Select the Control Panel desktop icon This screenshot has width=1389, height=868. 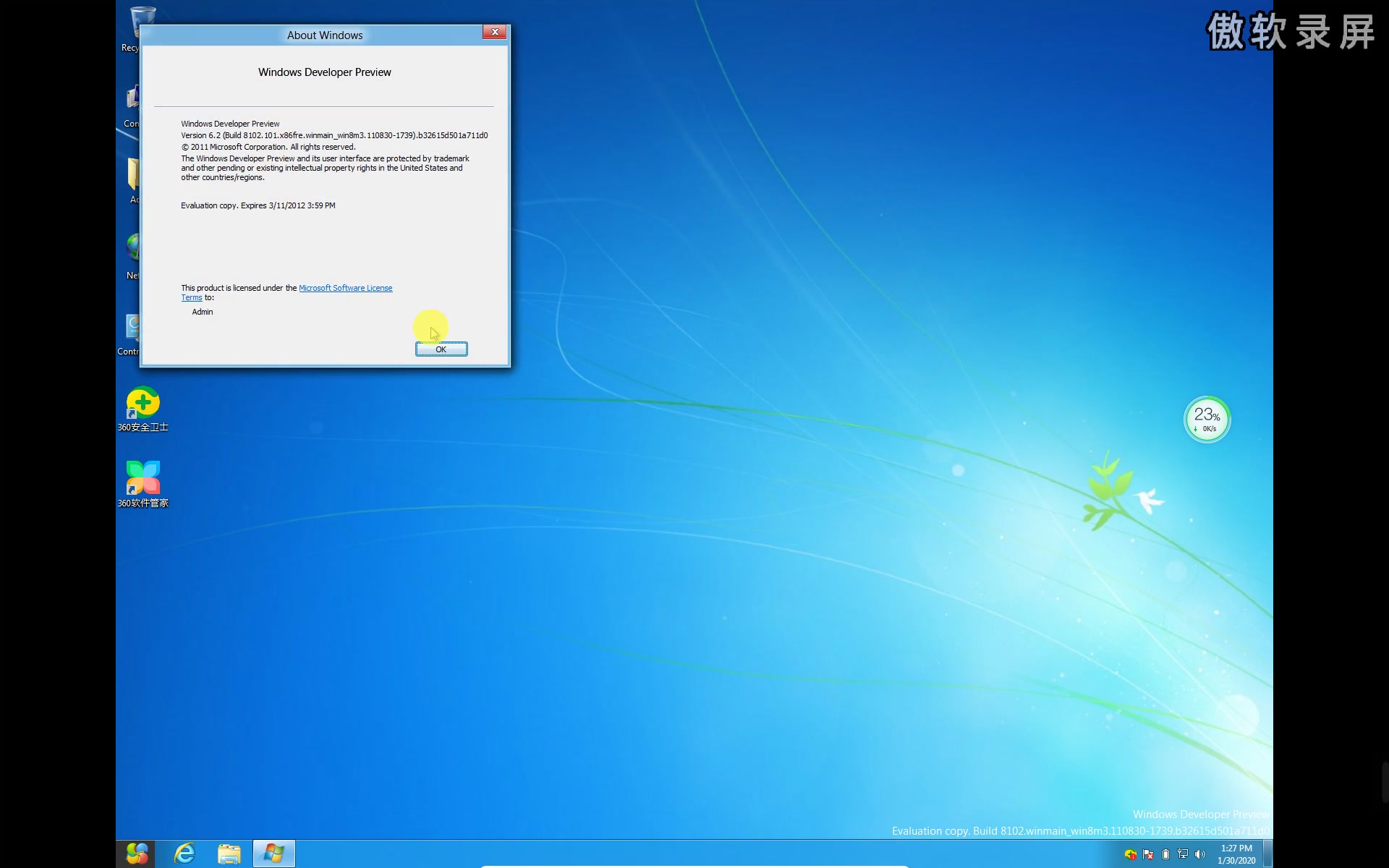(x=129, y=334)
